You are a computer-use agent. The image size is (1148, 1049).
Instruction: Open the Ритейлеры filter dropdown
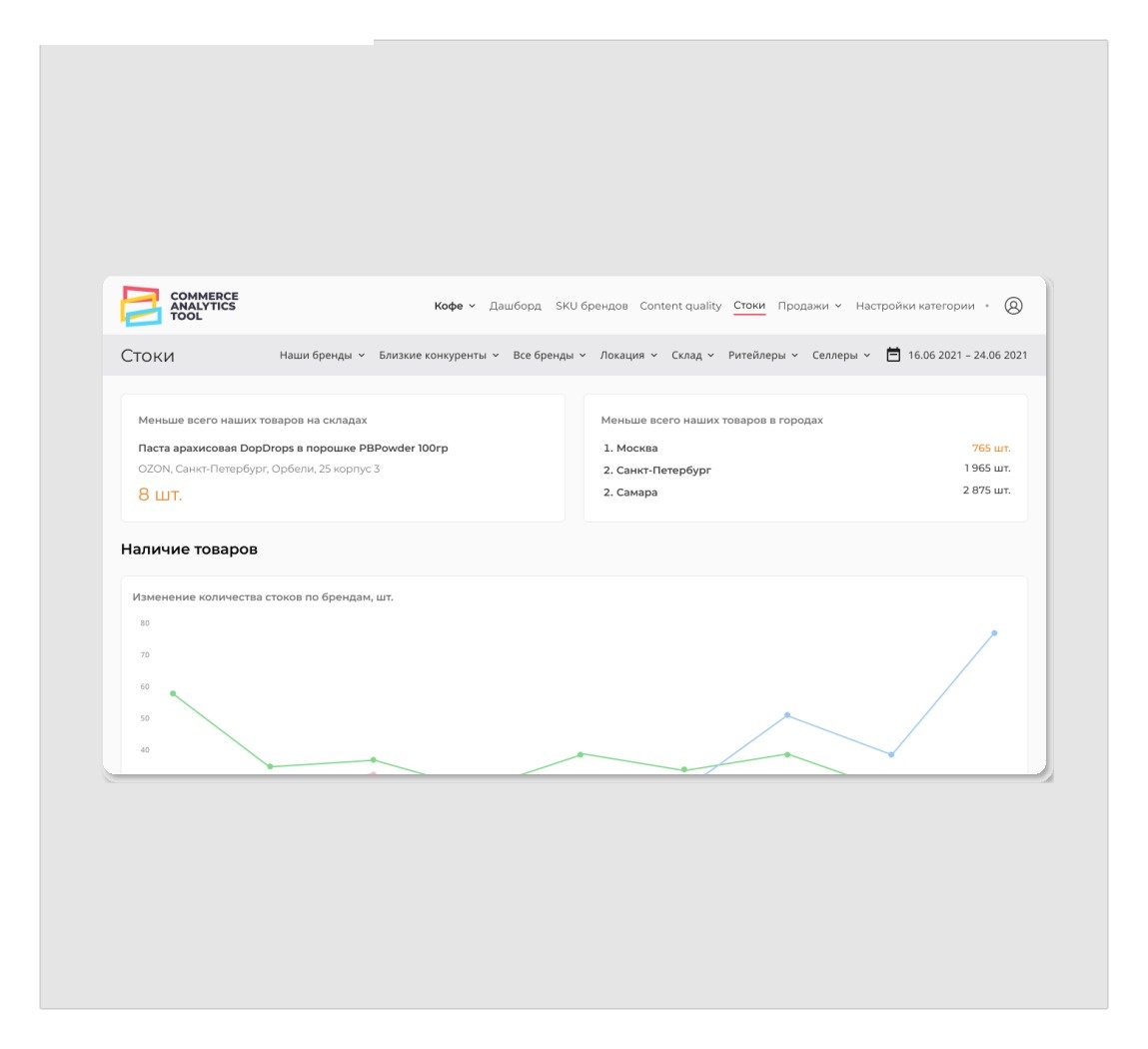(x=763, y=355)
